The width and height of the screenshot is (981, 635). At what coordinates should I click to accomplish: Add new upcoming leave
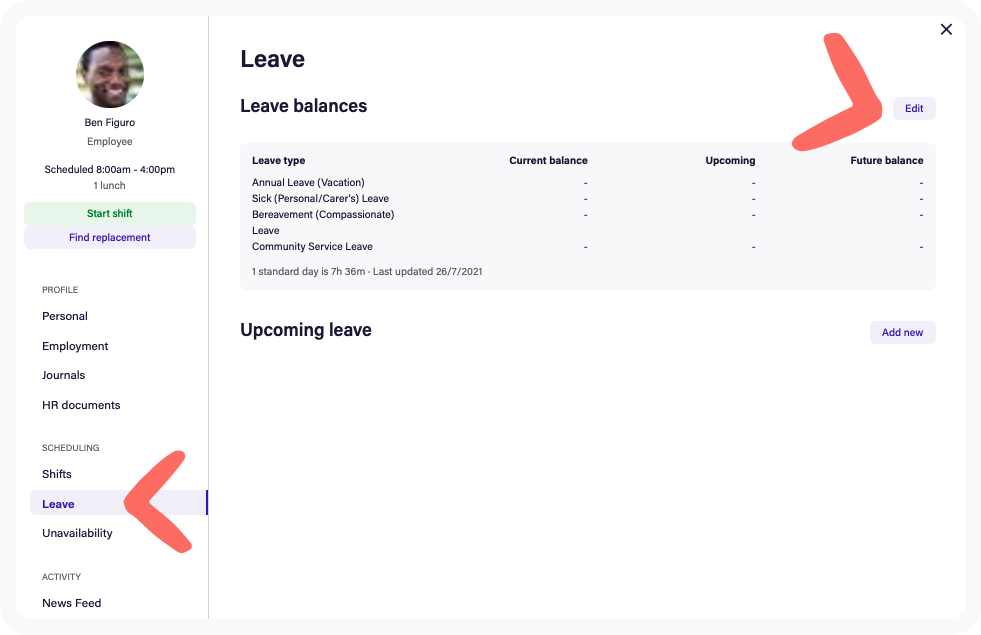(902, 332)
